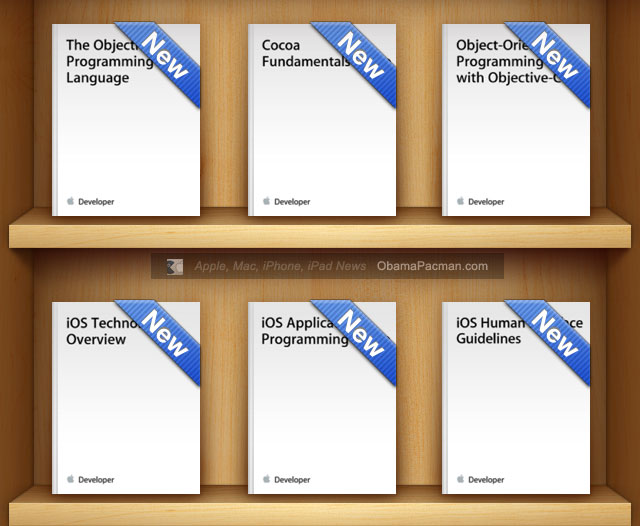640x526 pixels.
Task: Open the Cocoa Fundamentals book
Action: [322, 120]
